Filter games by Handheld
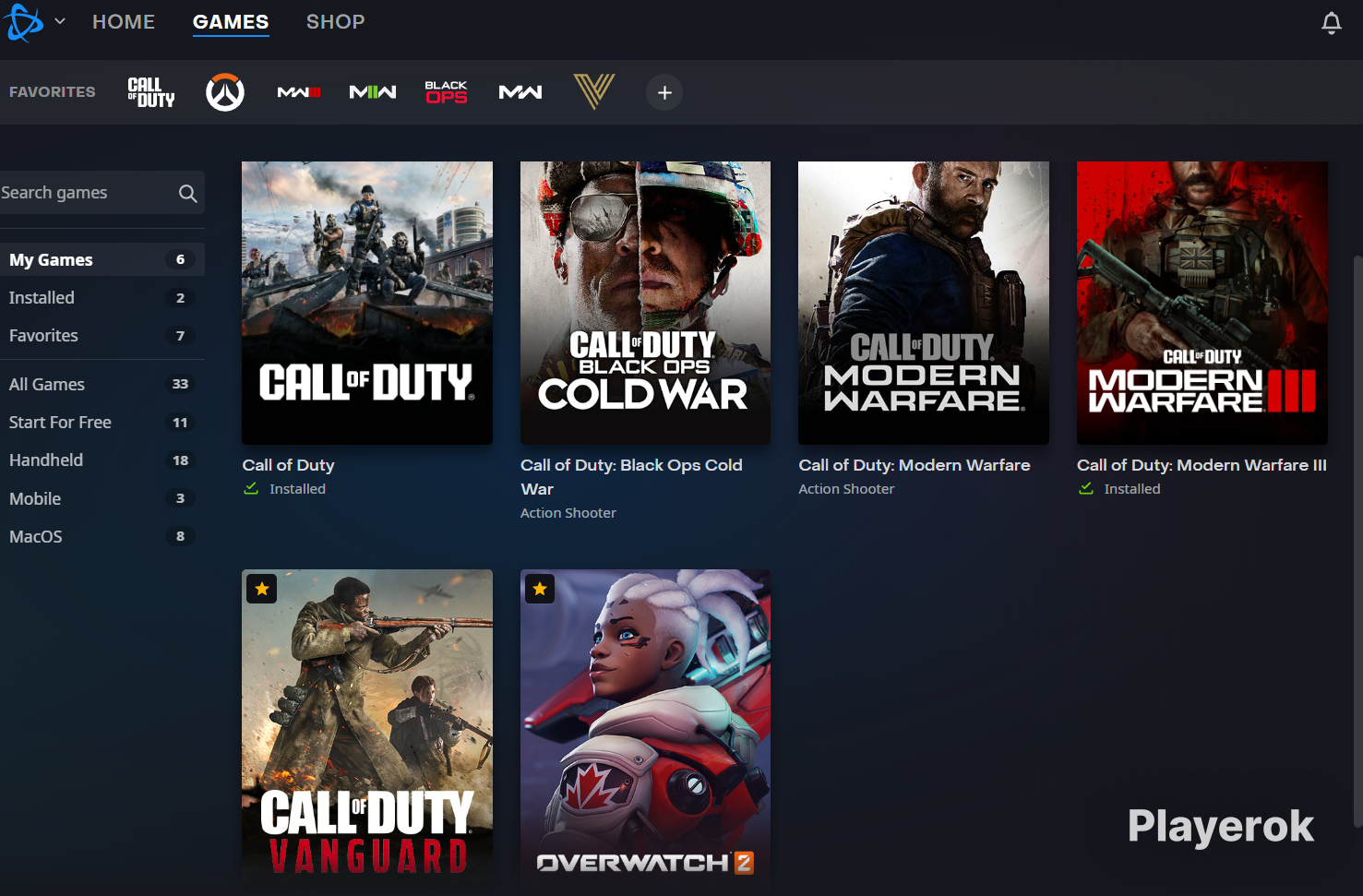Image resolution: width=1363 pixels, height=896 pixels. click(x=102, y=460)
